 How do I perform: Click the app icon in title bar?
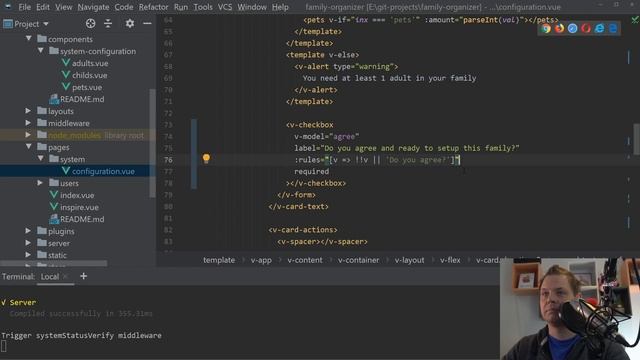click(7, 7)
